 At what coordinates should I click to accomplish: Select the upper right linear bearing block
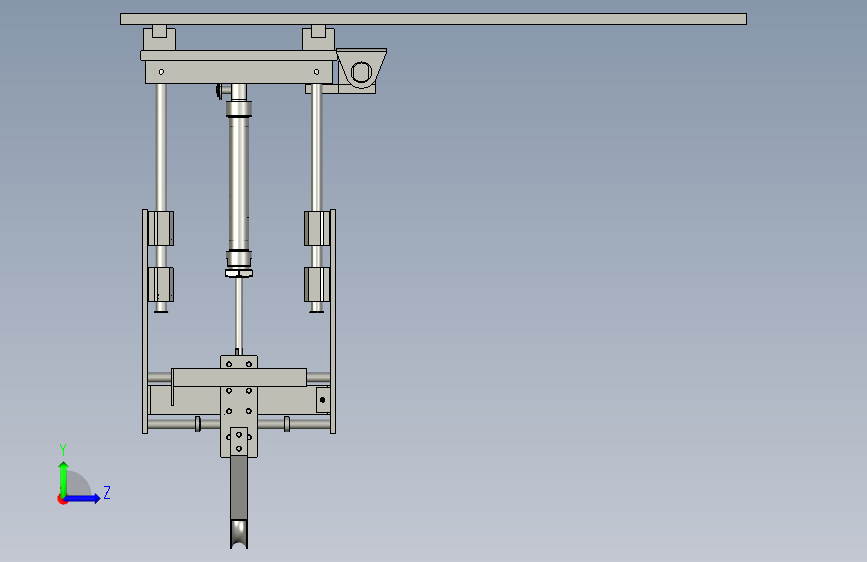pos(317,228)
